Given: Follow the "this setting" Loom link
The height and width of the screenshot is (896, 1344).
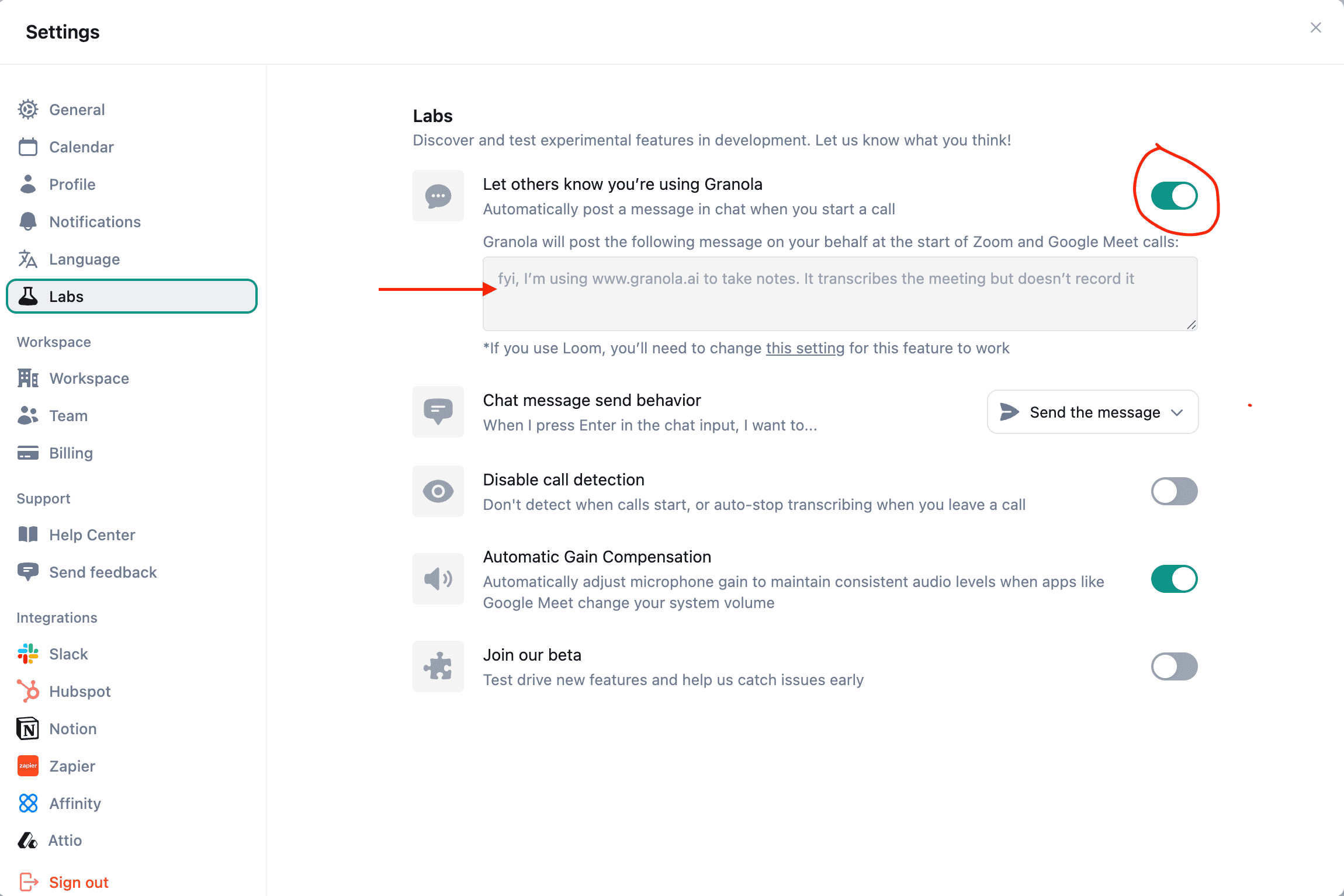Looking at the screenshot, I should click(805, 348).
